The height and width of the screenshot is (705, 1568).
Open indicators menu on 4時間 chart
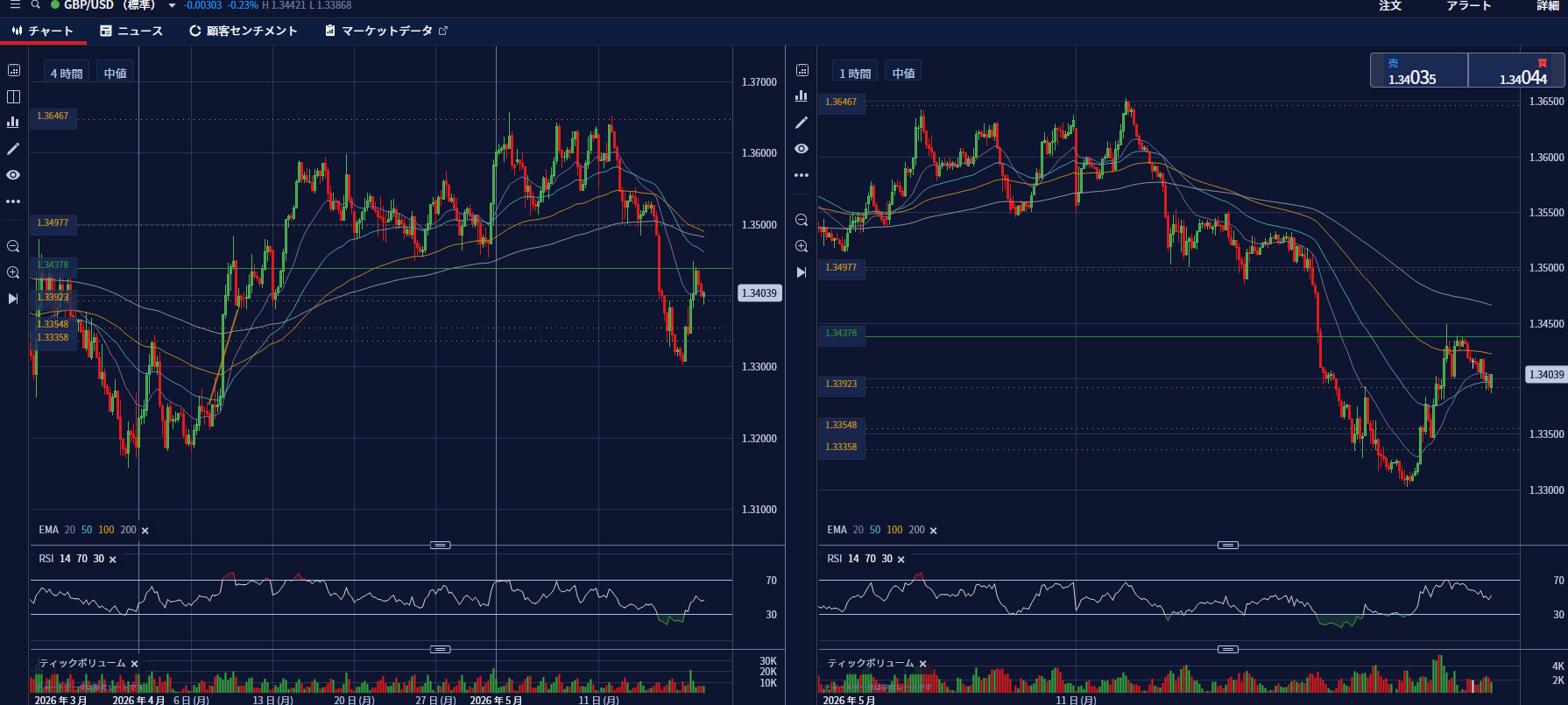(13, 123)
